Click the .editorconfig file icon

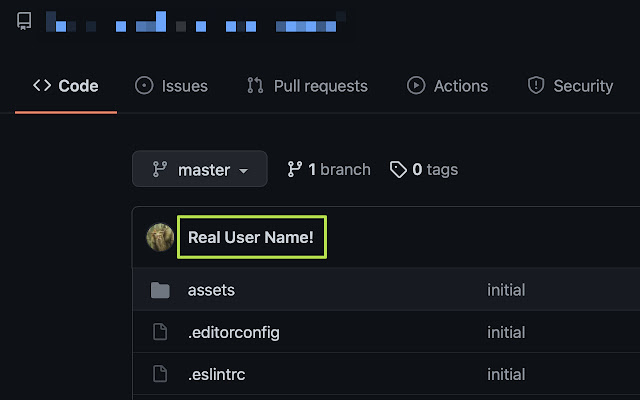tap(160, 332)
